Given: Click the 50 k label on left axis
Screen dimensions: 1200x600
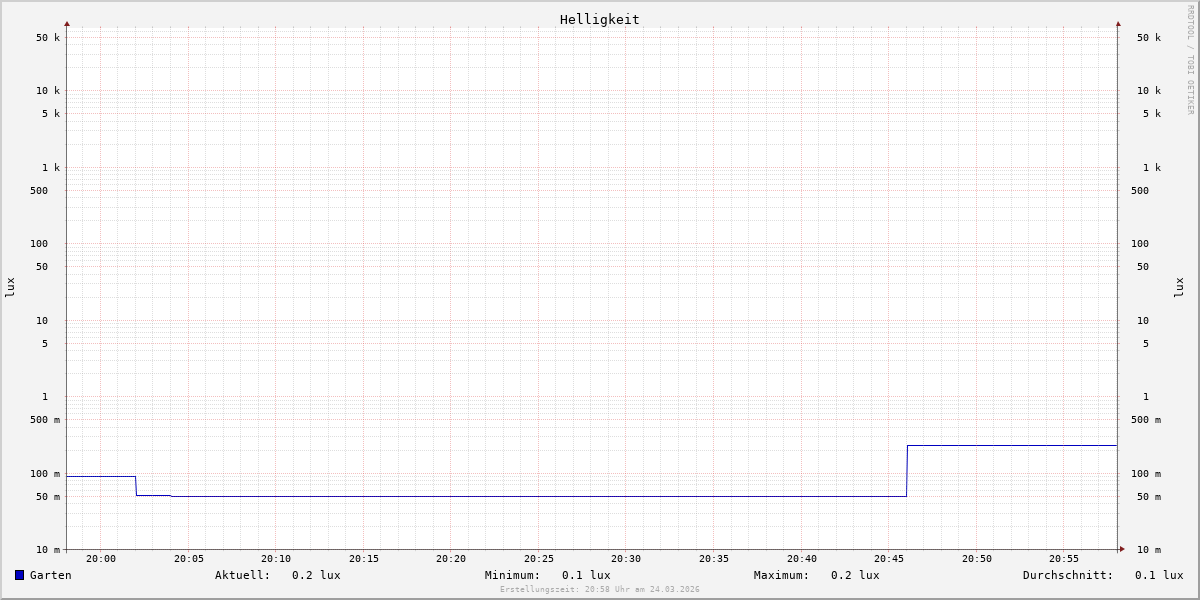Looking at the screenshot, I should 48,38.
